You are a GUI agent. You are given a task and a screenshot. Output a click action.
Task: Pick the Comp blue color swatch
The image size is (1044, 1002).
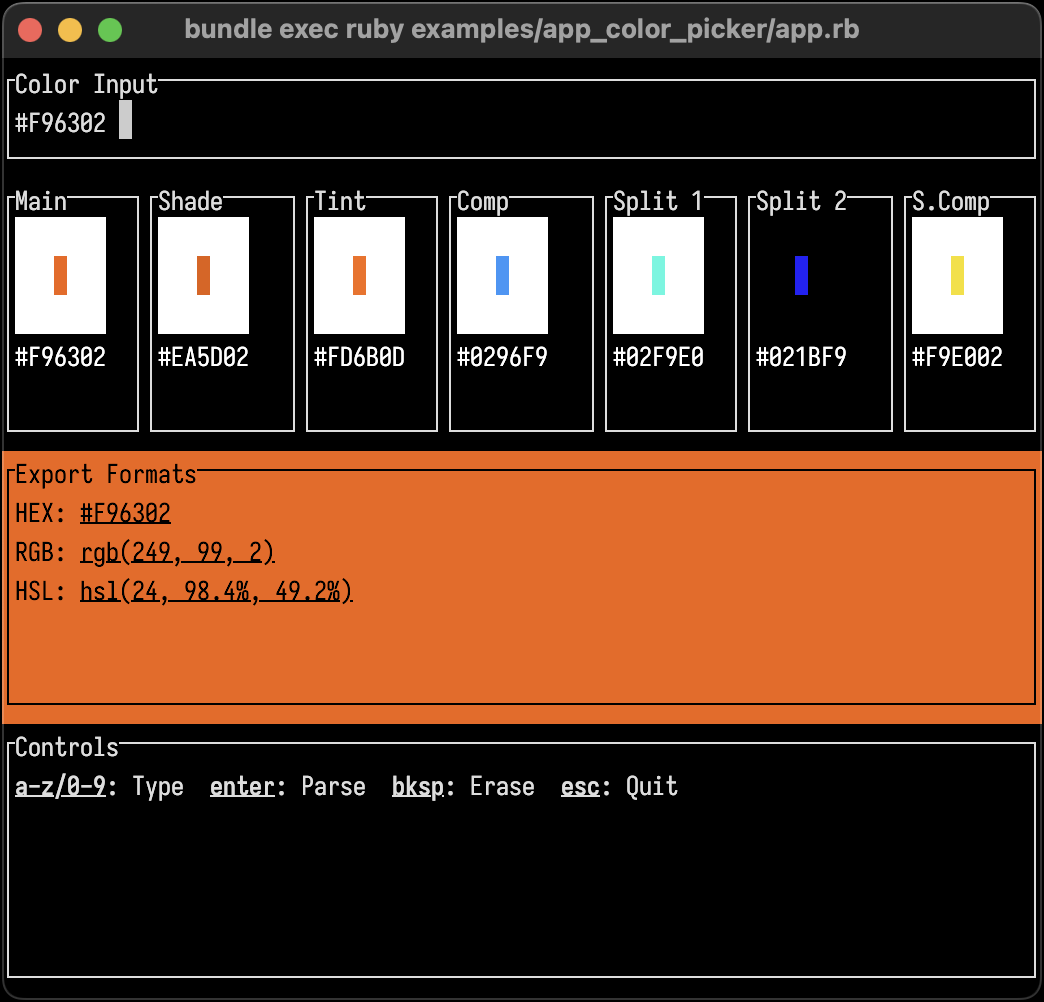[x=502, y=275]
